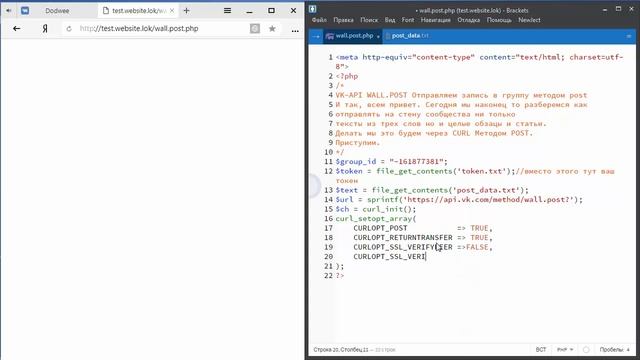Switch to the post_data.txt editor tab
This screenshot has width=640, height=360.
pyautogui.click(x=410, y=36)
